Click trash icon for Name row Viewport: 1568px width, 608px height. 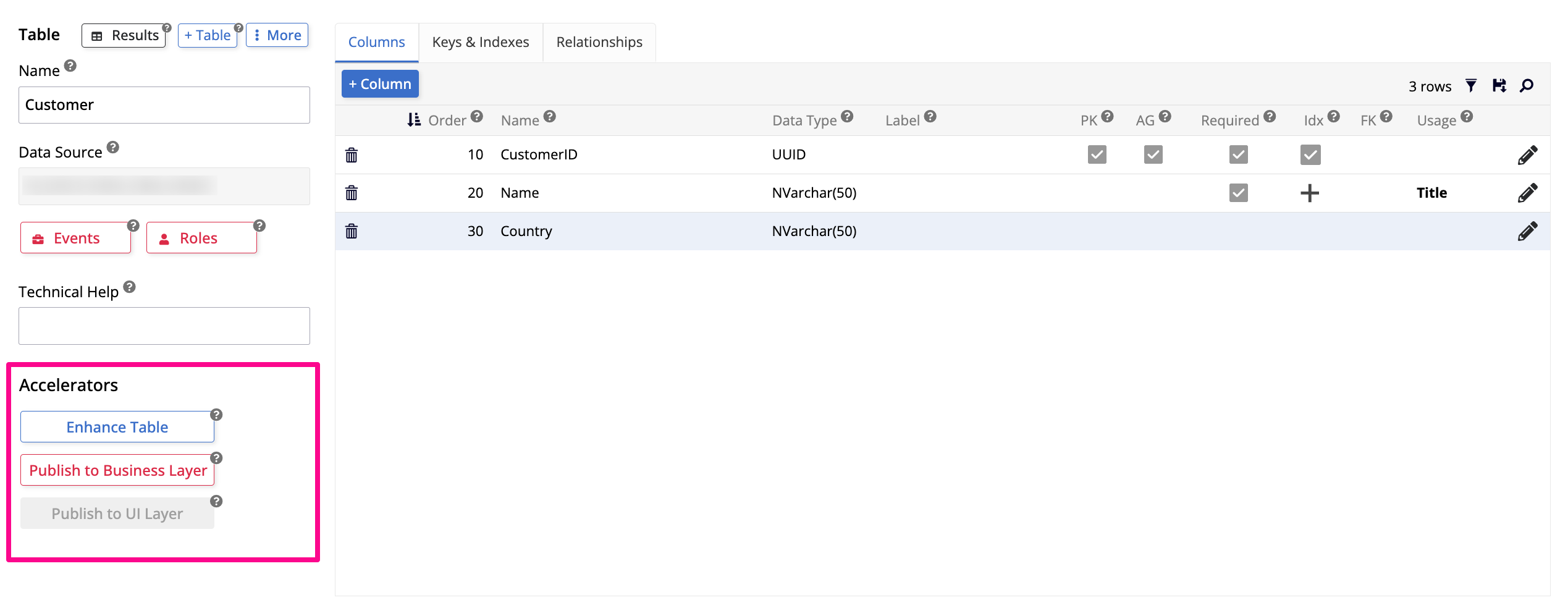(x=352, y=193)
